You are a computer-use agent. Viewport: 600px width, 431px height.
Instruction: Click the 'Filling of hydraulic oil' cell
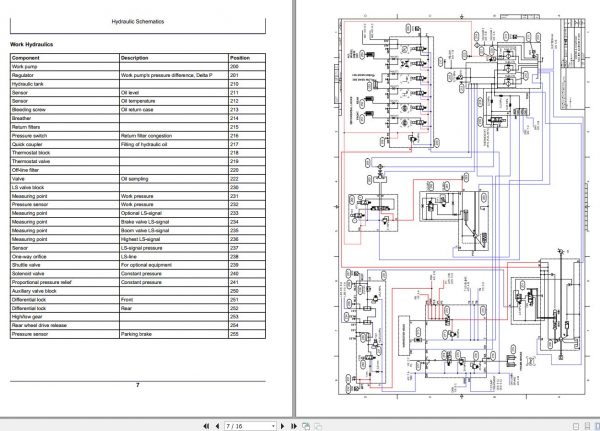[174, 144]
